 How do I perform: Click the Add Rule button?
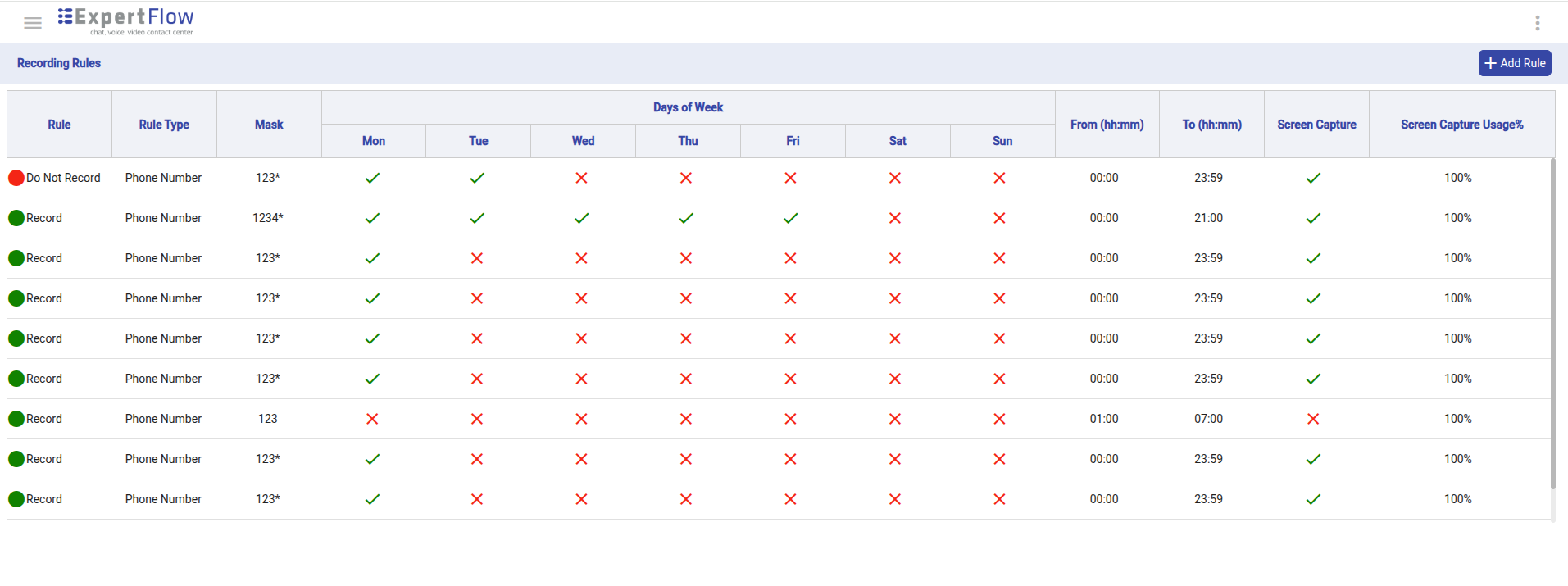(x=1514, y=63)
